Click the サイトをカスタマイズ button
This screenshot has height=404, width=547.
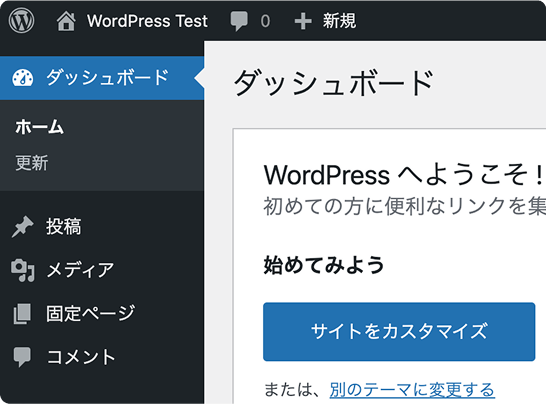tap(399, 331)
